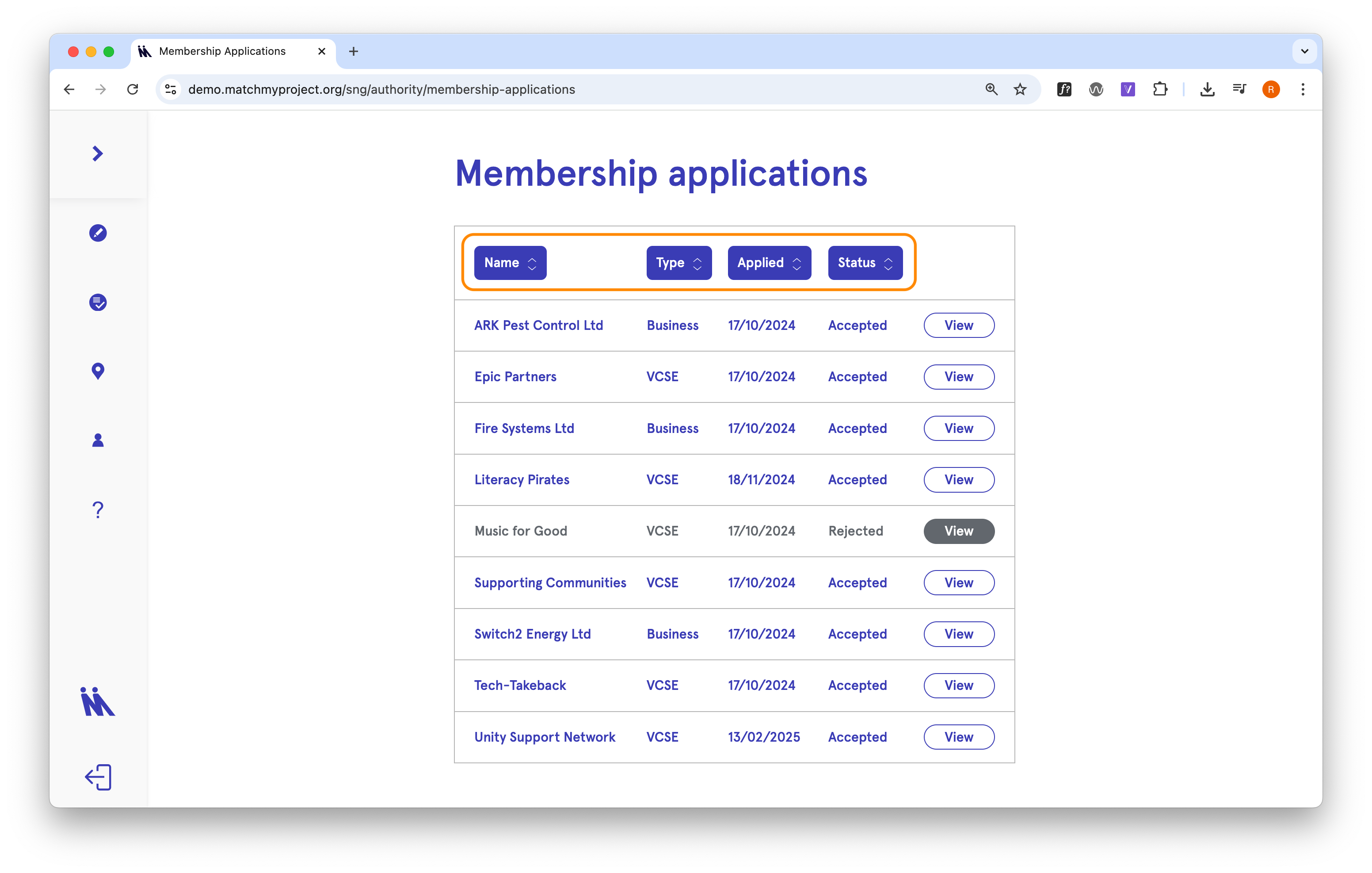This screenshot has height=873, width=1372.
Task: Click the Unity Support Network name
Action: 545,737
